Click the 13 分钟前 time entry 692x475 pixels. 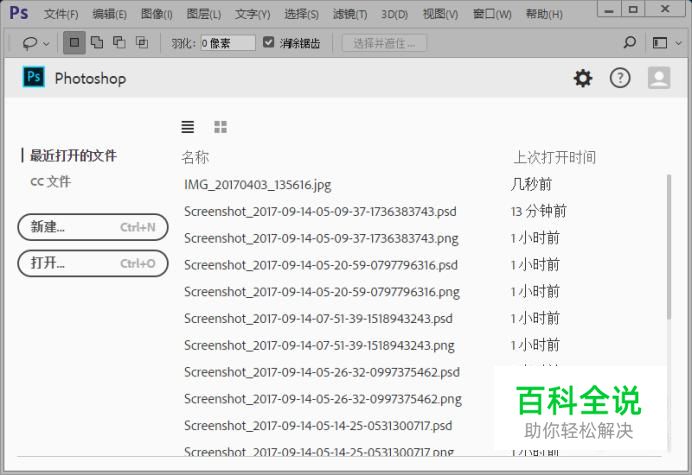point(538,211)
